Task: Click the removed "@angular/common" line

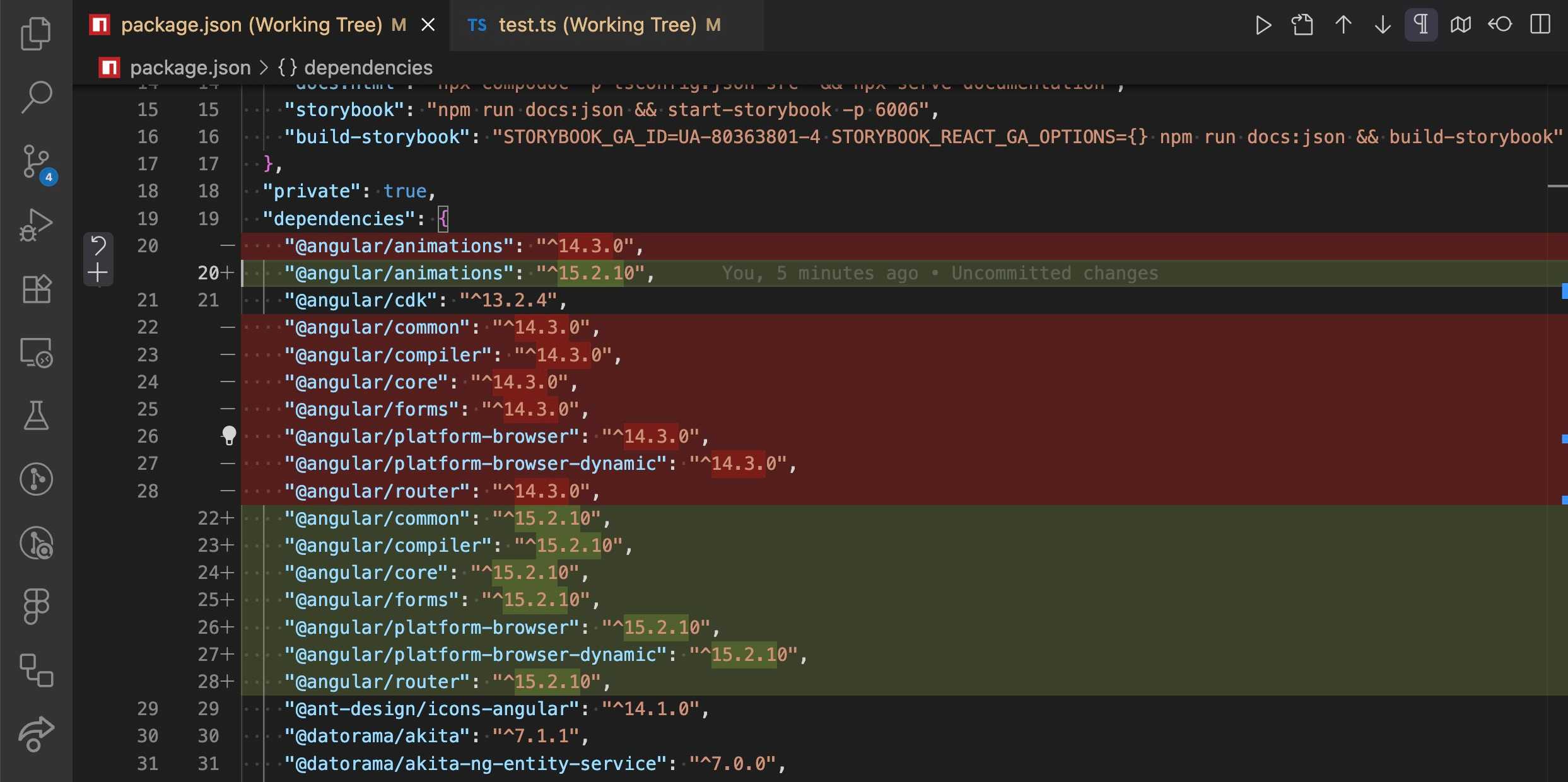Action: click(904, 327)
